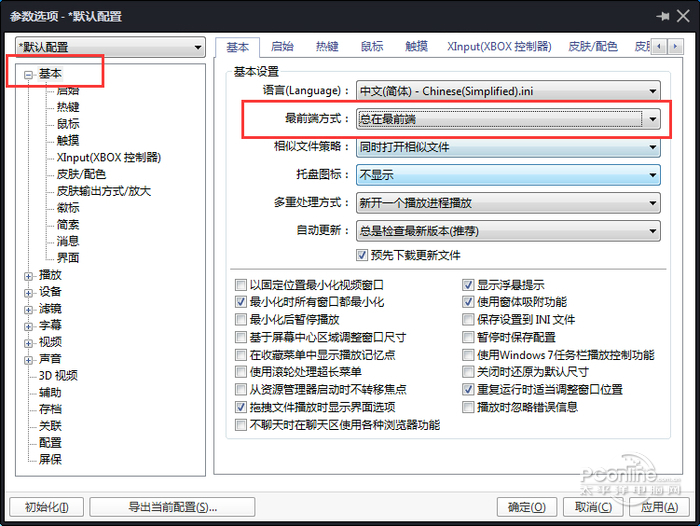The width and height of the screenshot is (700, 526).
Task: Open the *默认配置 profile dropdown
Action: point(110,47)
